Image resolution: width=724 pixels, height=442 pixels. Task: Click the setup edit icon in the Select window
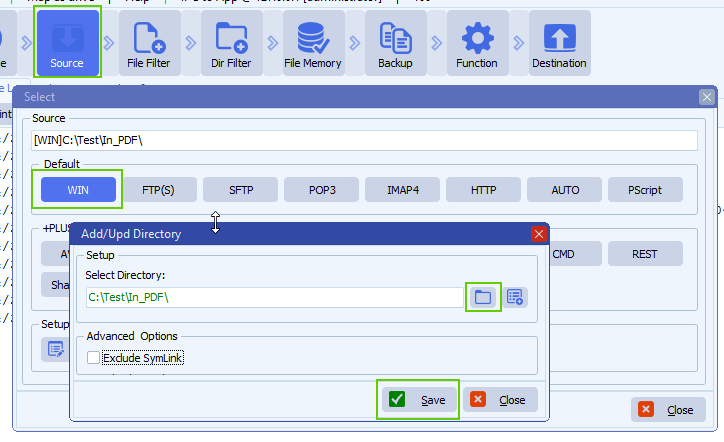click(x=55, y=349)
